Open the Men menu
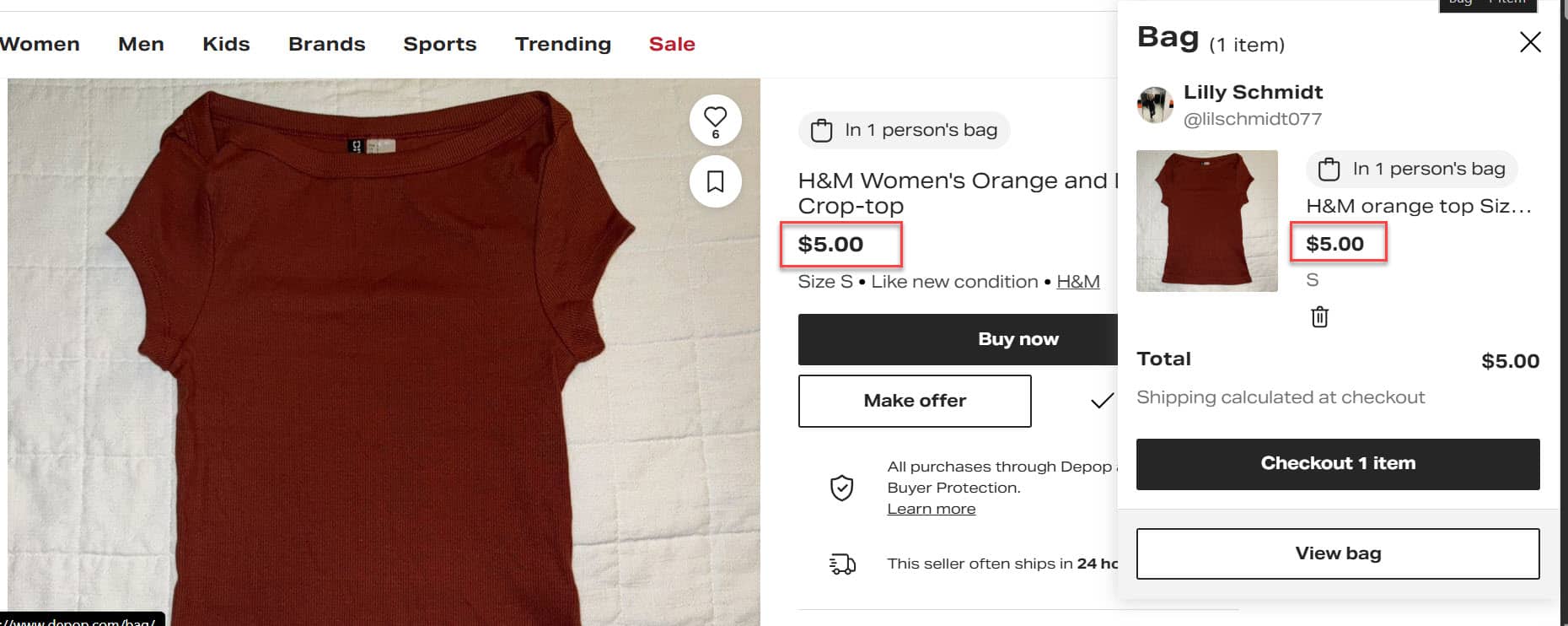The image size is (1568, 626). tap(141, 44)
